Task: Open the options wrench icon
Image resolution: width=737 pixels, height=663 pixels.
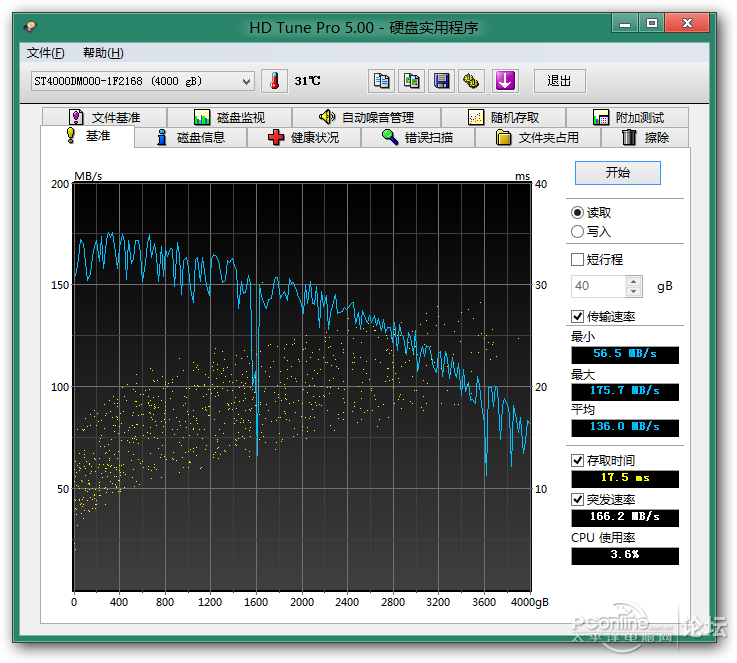Action: pos(472,81)
